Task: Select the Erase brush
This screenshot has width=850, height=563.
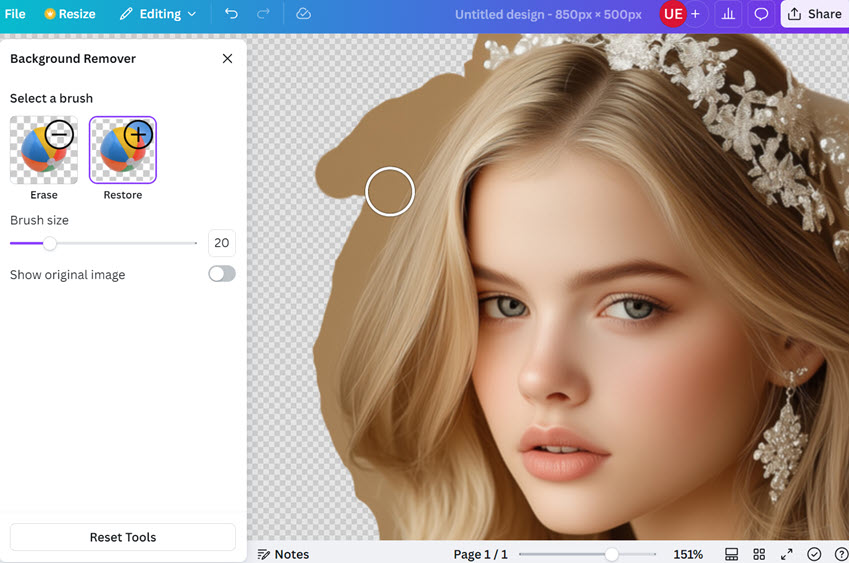Action: point(44,151)
